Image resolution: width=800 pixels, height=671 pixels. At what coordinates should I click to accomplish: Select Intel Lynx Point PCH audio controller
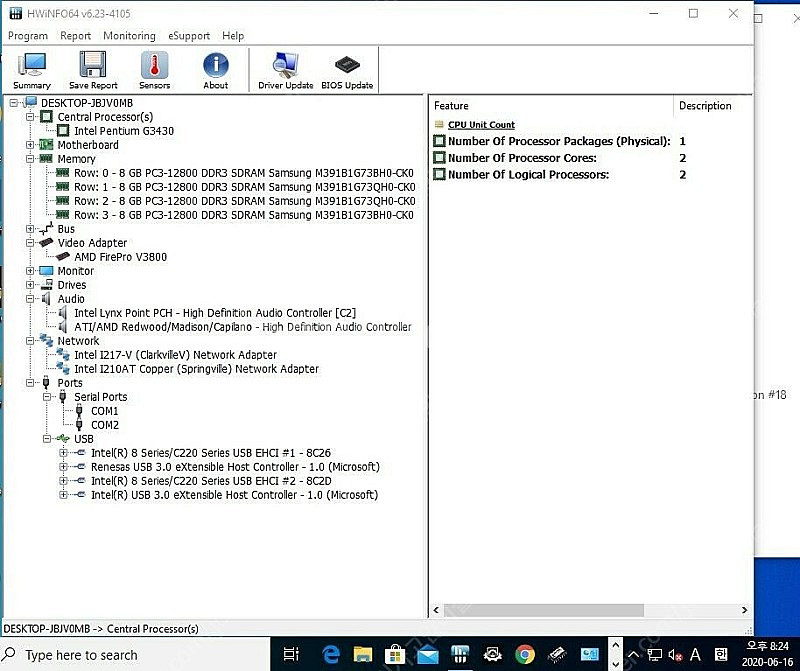(x=215, y=313)
